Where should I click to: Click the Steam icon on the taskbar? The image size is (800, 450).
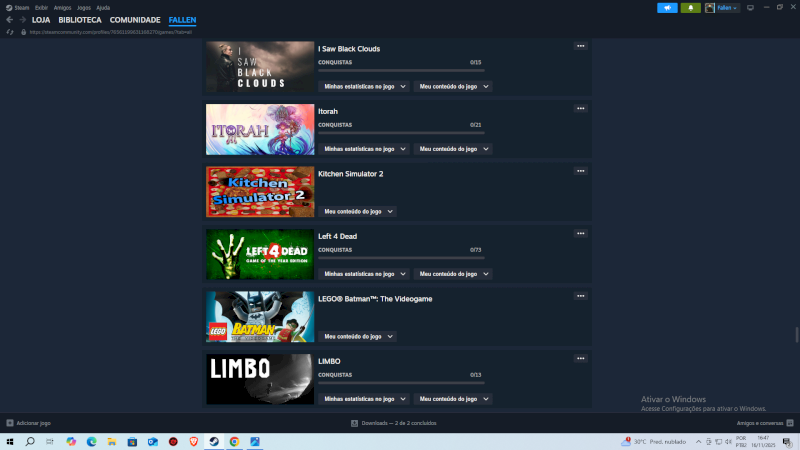point(214,442)
